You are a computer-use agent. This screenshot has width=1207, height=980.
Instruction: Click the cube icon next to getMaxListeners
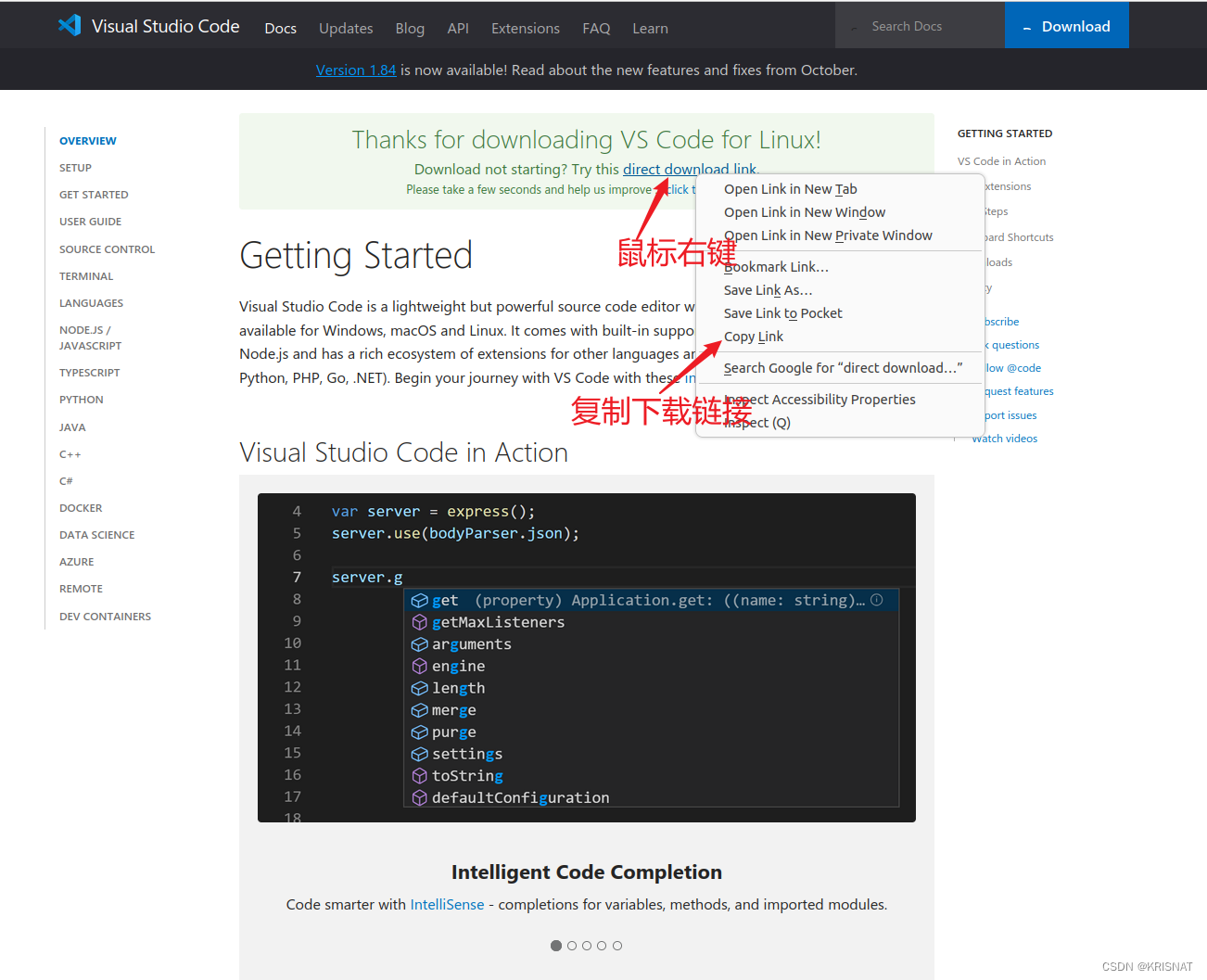pyautogui.click(x=420, y=622)
